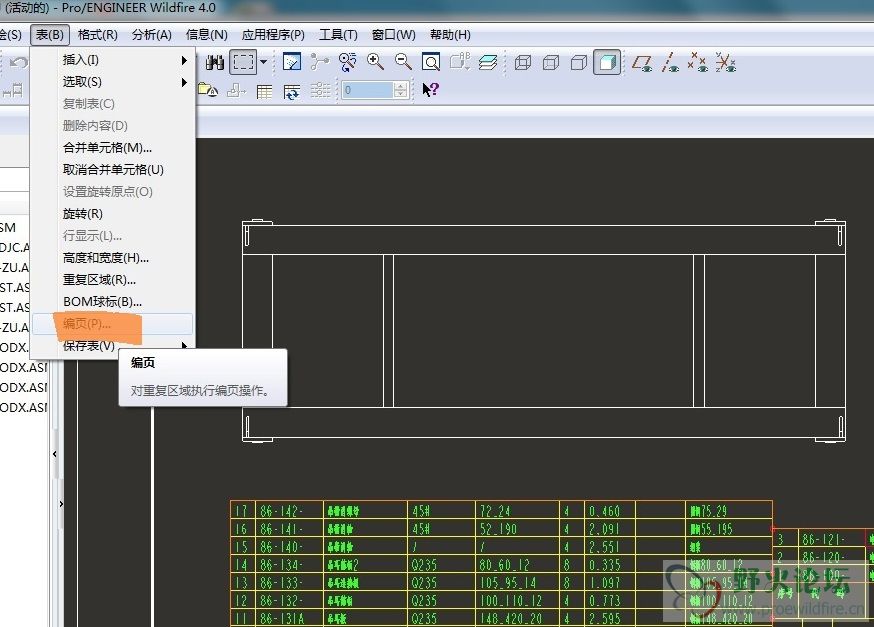Image resolution: width=874 pixels, height=627 pixels.
Task: Open the 工具(T) menu
Action: (338, 35)
